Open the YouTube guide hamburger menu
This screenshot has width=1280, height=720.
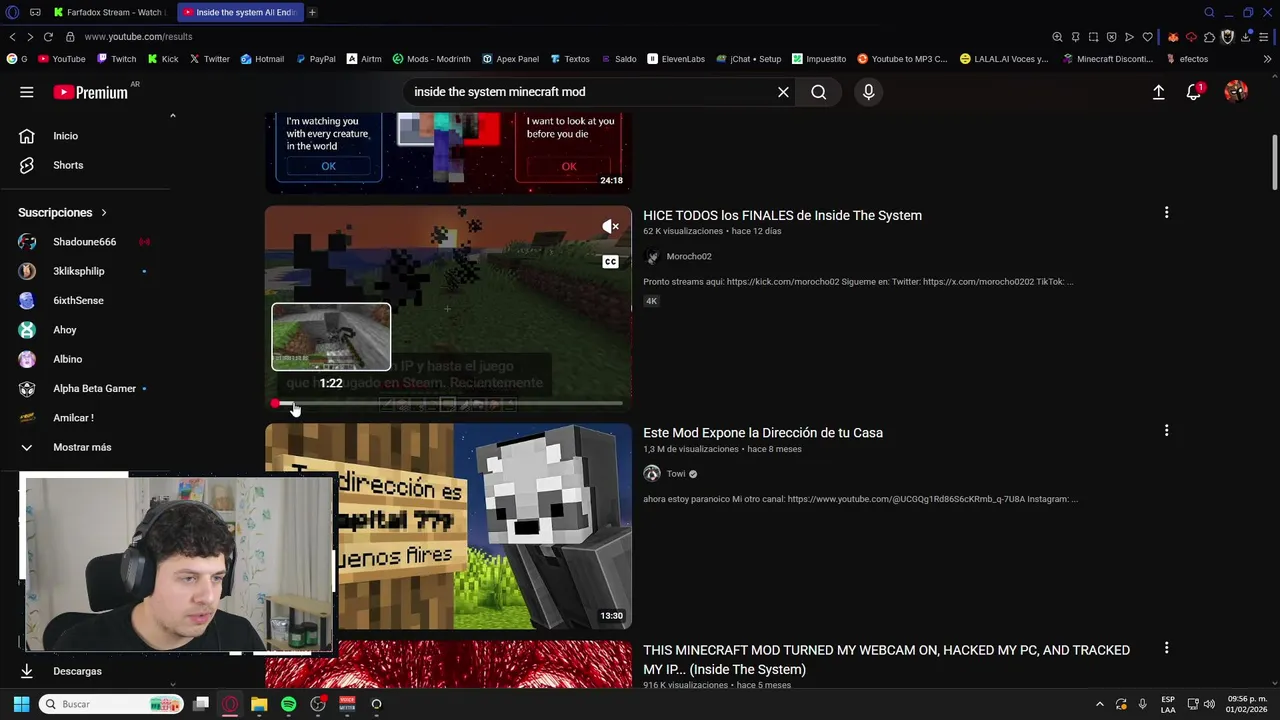tap(27, 92)
